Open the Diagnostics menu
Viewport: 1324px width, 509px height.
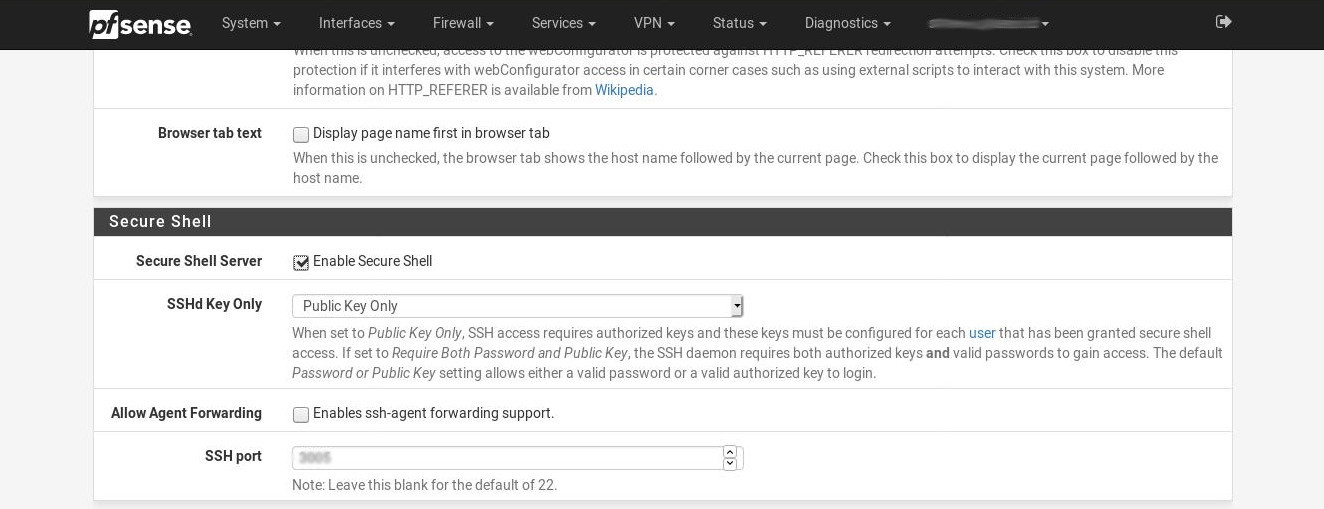click(x=847, y=23)
